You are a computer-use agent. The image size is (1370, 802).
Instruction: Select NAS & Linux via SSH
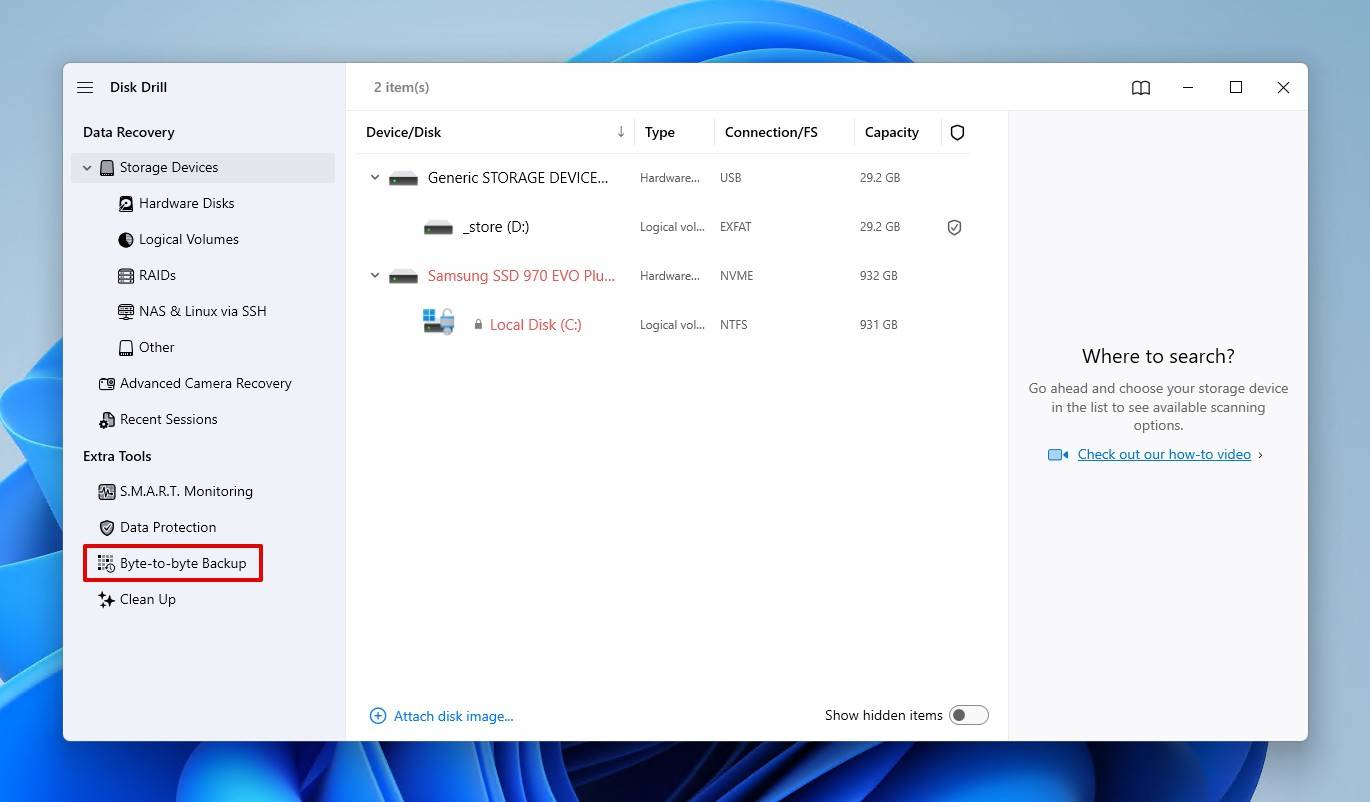pos(203,312)
